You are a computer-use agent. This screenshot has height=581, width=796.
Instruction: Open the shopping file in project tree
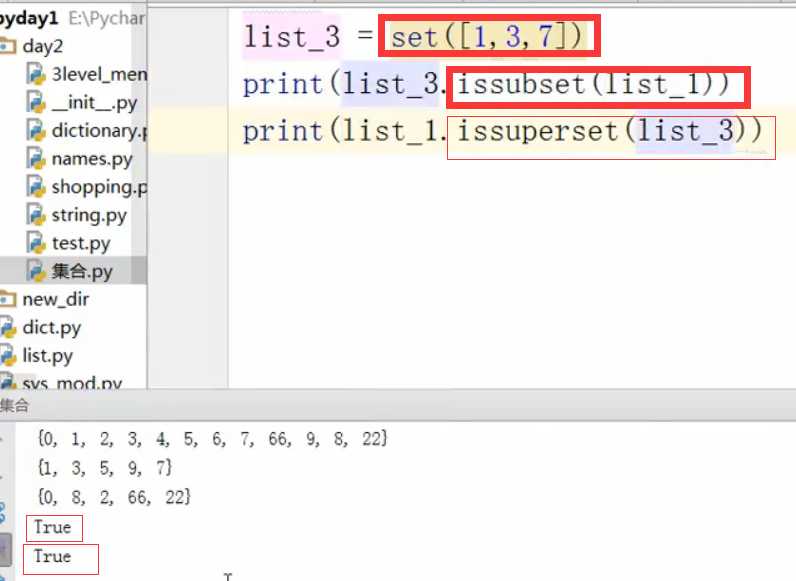click(x=99, y=187)
